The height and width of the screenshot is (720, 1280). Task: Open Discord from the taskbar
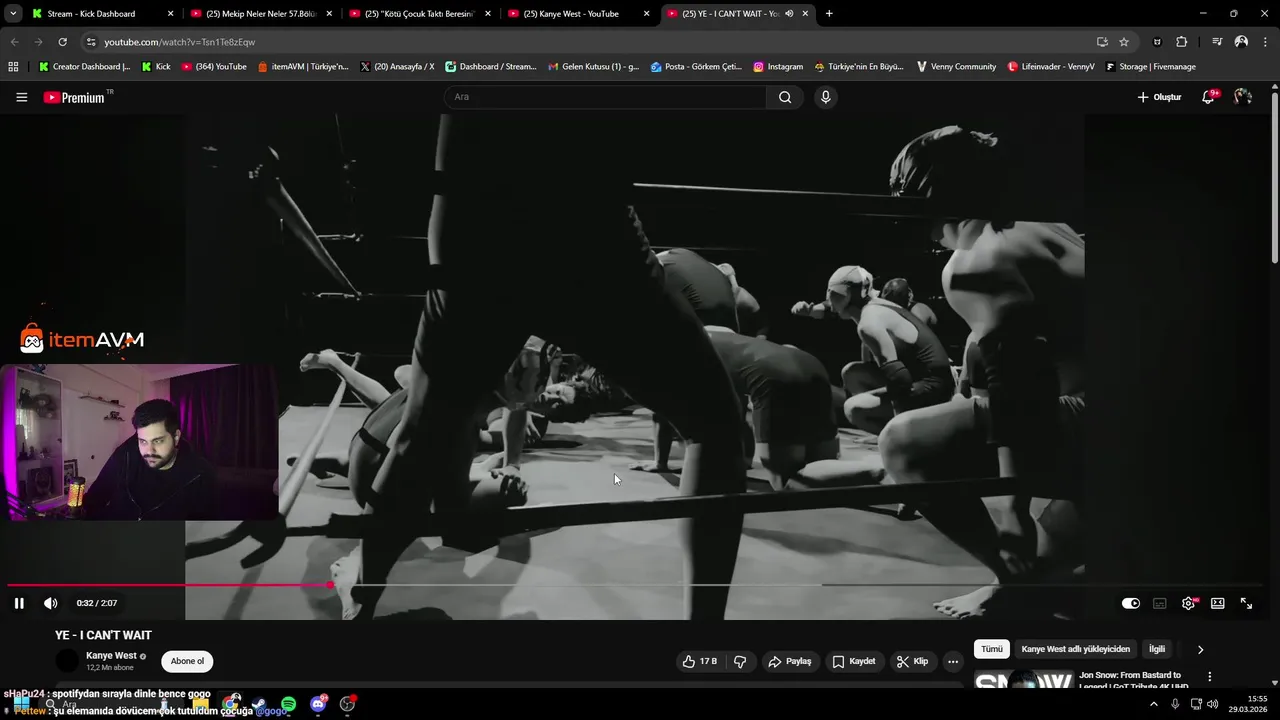click(x=318, y=704)
